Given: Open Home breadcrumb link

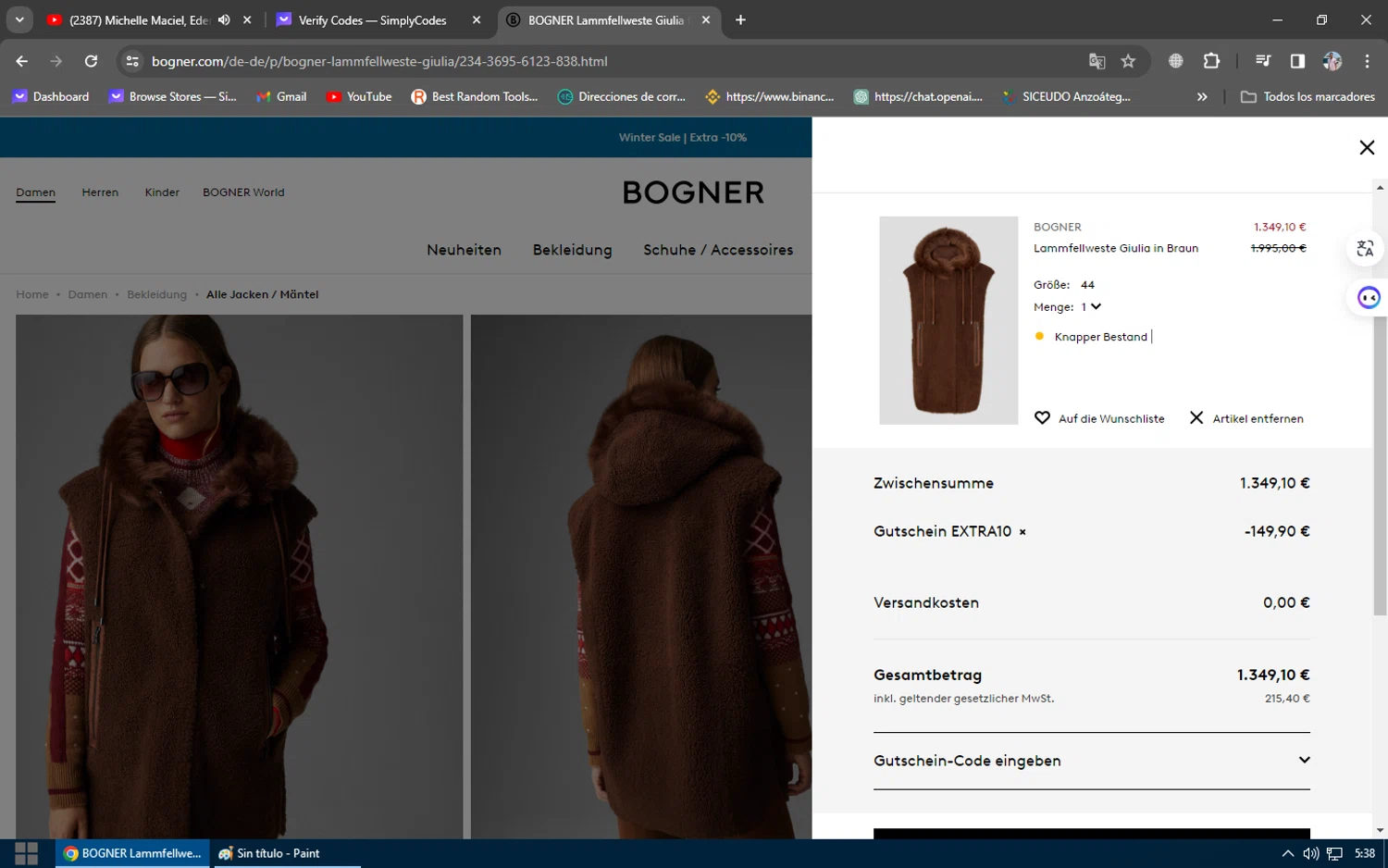Looking at the screenshot, I should pyautogui.click(x=32, y=294).
